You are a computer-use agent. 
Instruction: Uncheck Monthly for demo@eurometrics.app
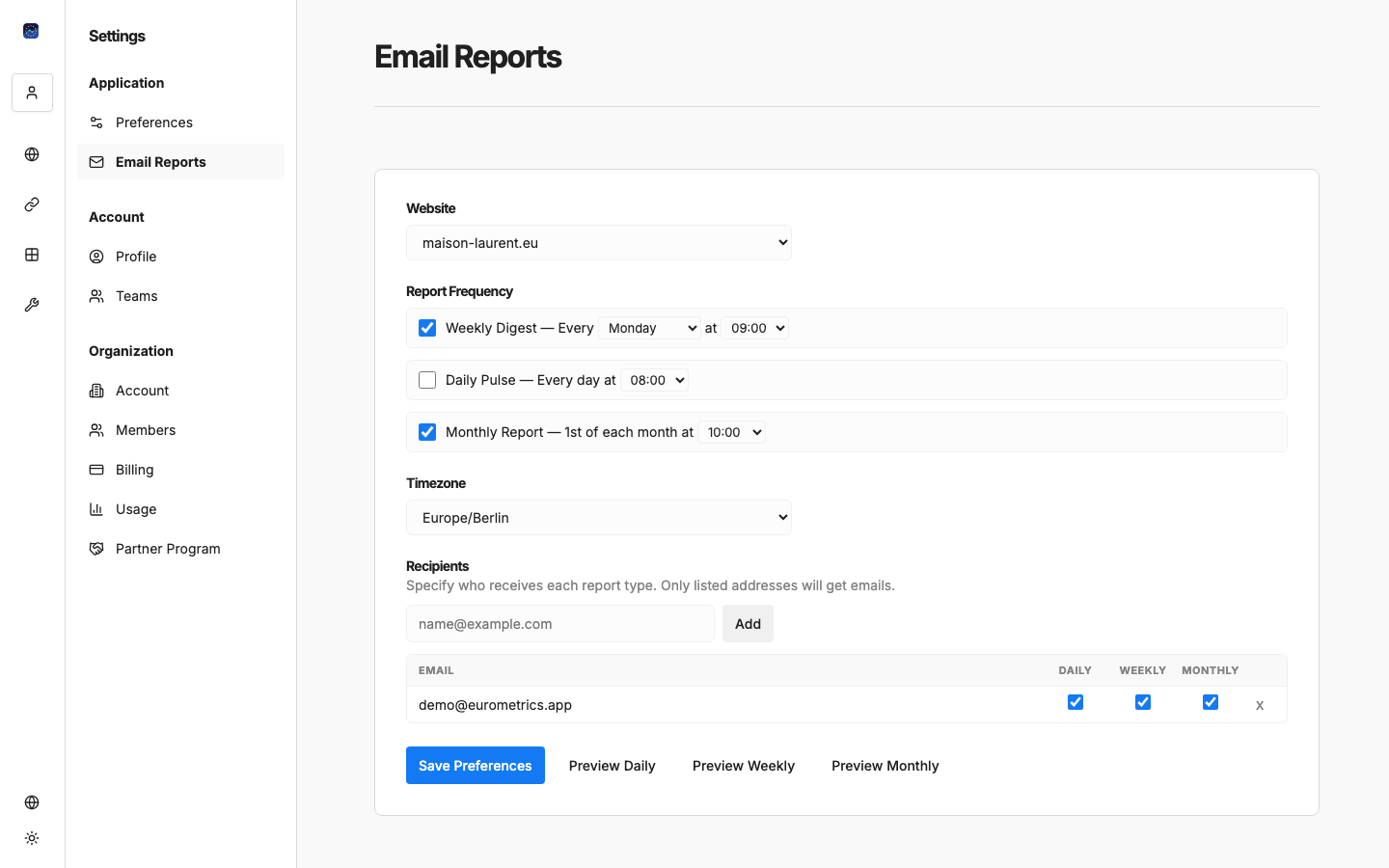point(1211,702)
